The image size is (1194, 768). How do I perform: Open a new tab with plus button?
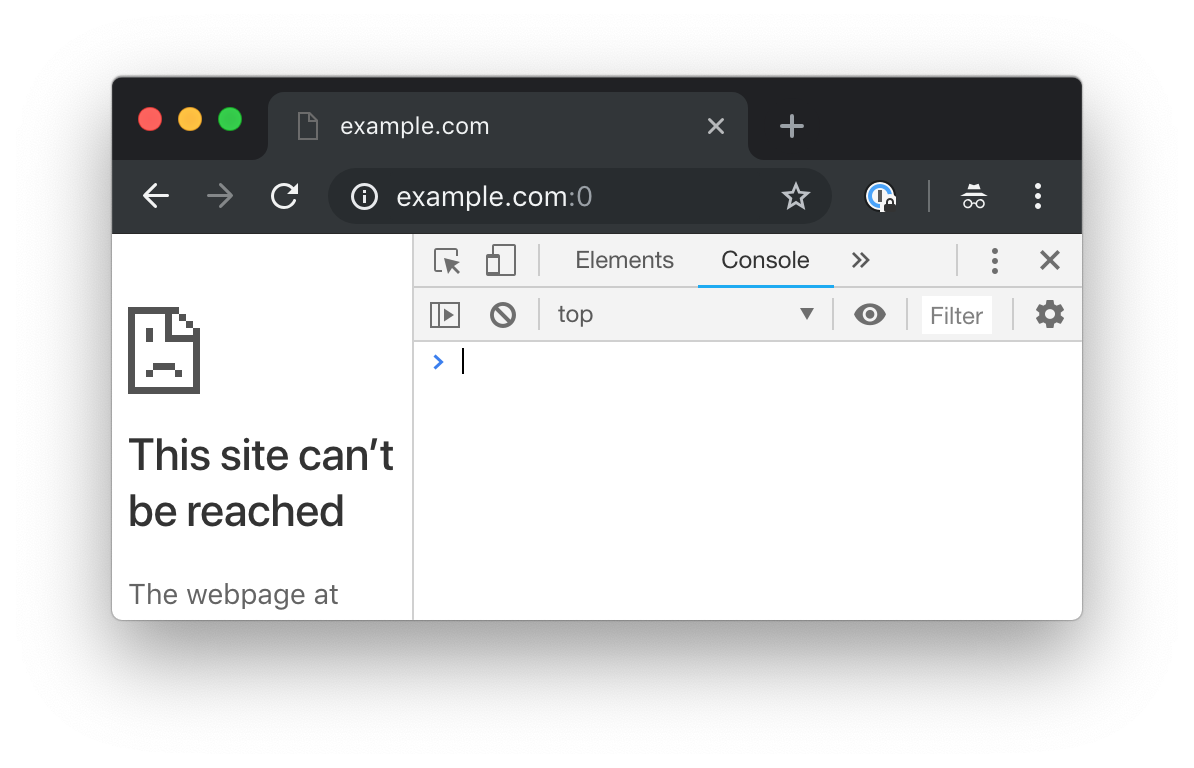pos(792,126)
